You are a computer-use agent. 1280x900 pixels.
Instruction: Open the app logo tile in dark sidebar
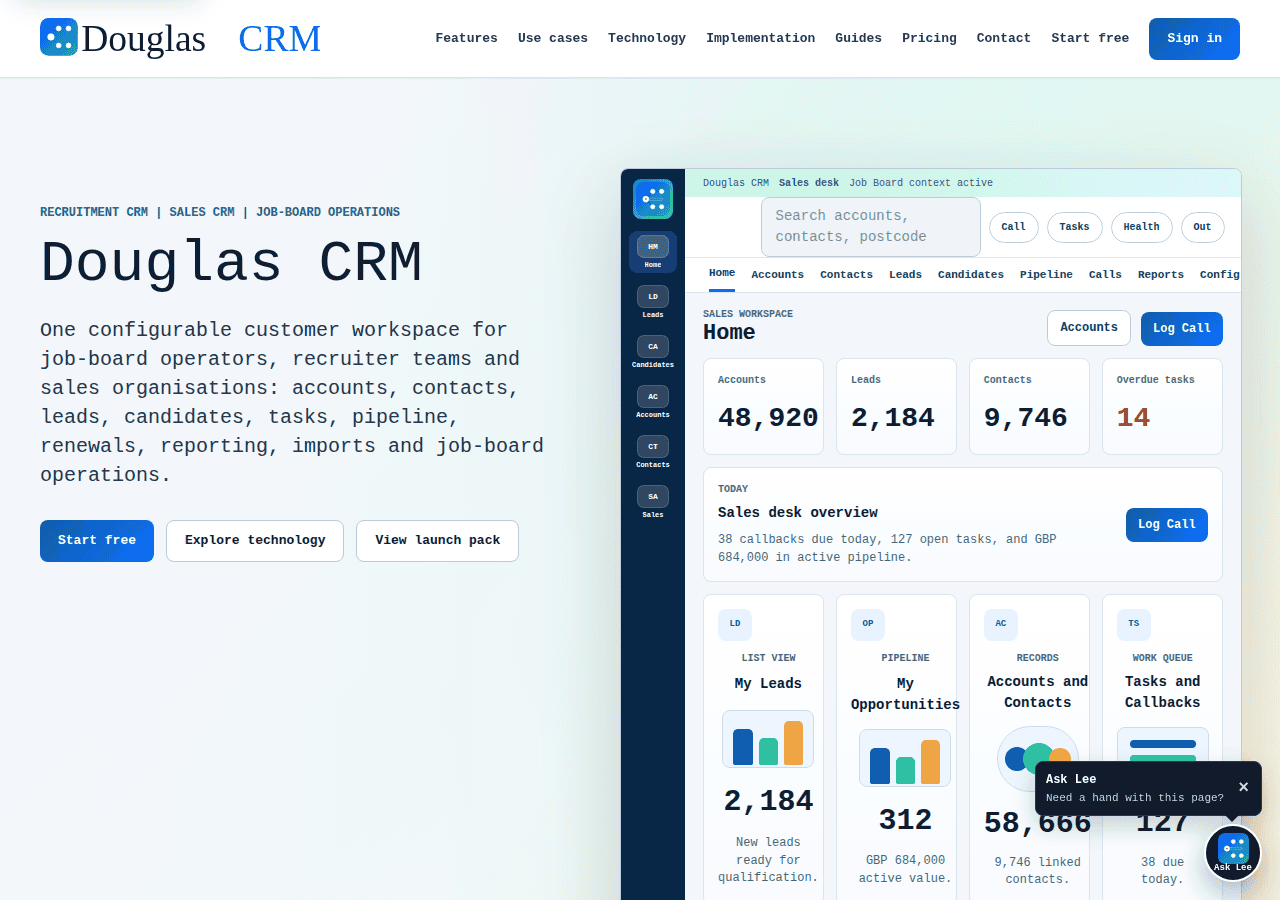click(x=653, y=199)
